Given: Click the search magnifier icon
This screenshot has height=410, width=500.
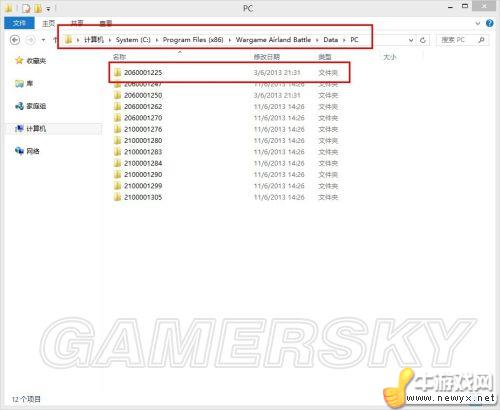Looking at the screenshot, I should tap(481, 40).
